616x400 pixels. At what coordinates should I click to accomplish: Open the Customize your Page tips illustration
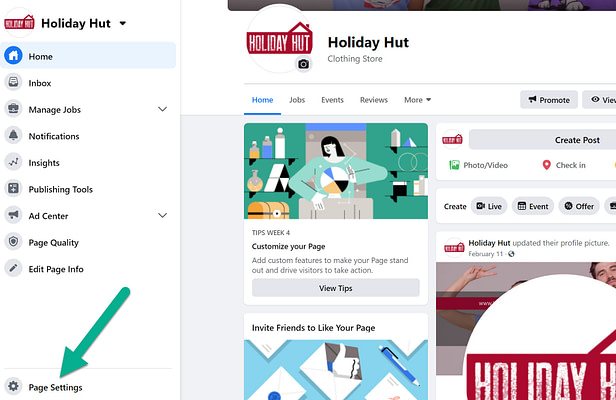(336, 171)
